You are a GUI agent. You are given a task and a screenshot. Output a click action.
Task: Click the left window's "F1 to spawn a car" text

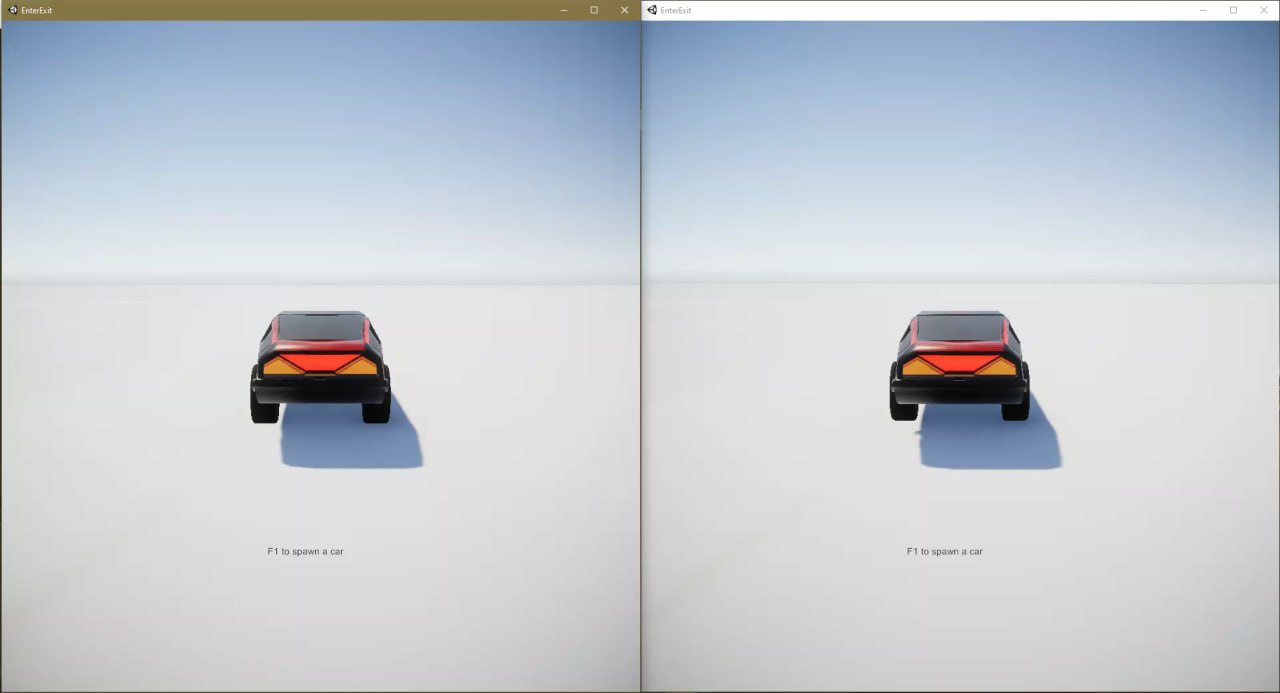pyautogui.click(x=305, y=551)
